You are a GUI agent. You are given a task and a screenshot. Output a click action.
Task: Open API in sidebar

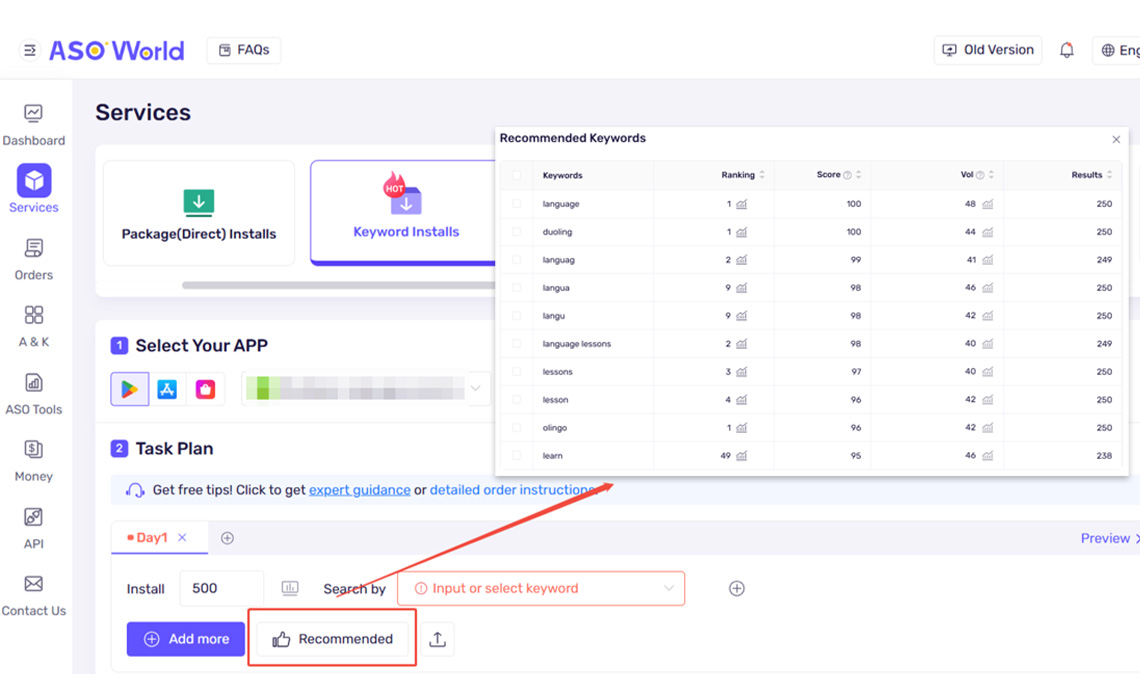(x=33, y=528)
